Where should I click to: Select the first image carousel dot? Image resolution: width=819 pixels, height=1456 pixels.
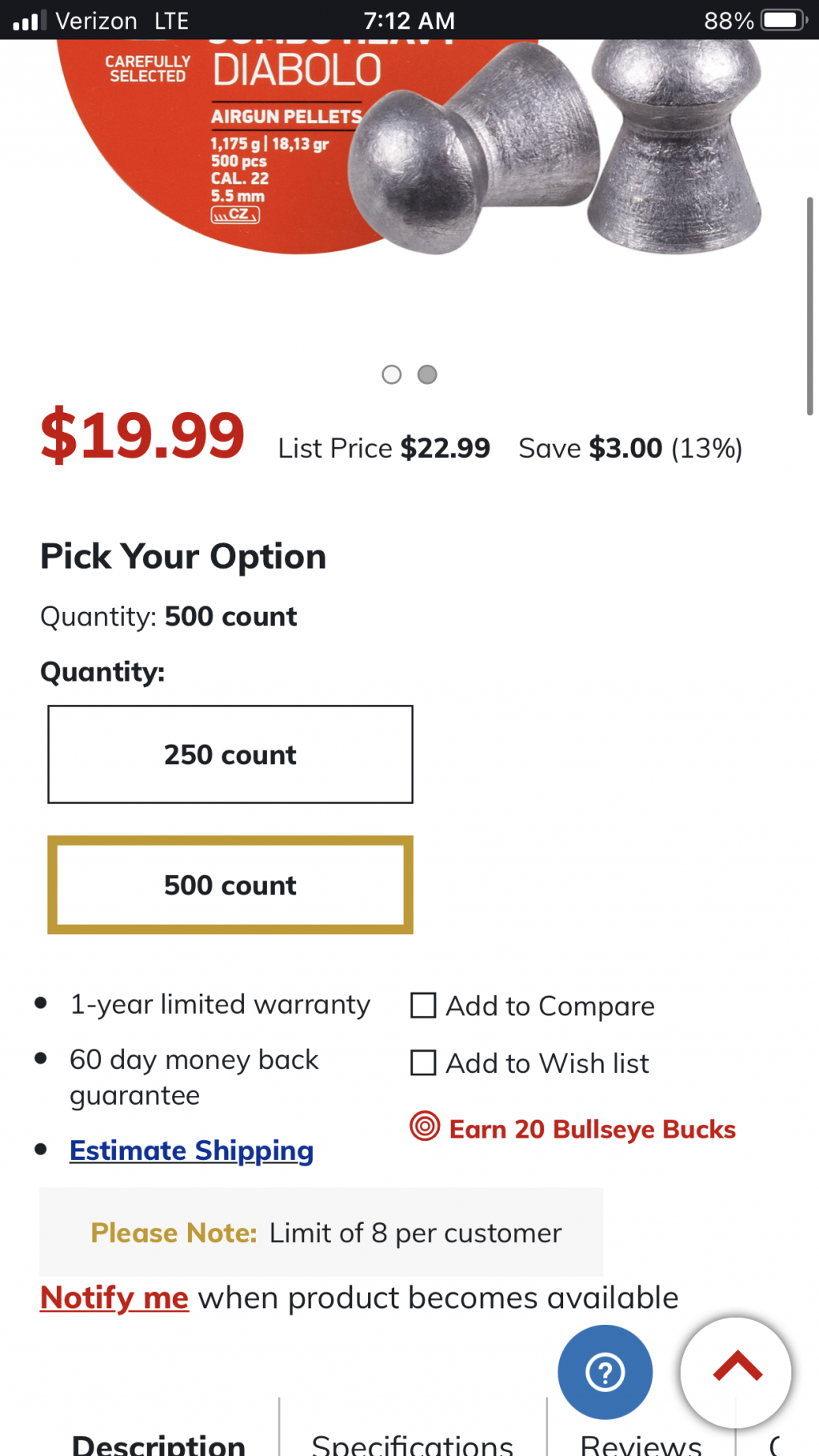pos(391,374)
